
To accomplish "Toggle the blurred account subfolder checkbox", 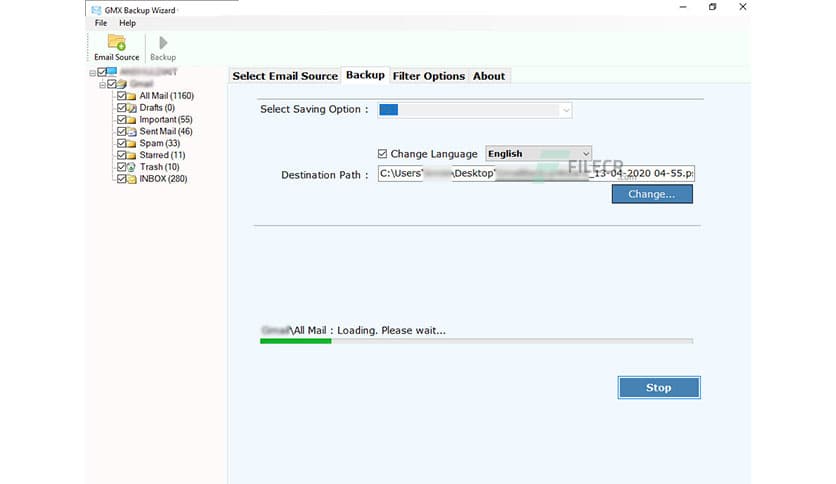I will click(111, 84).
